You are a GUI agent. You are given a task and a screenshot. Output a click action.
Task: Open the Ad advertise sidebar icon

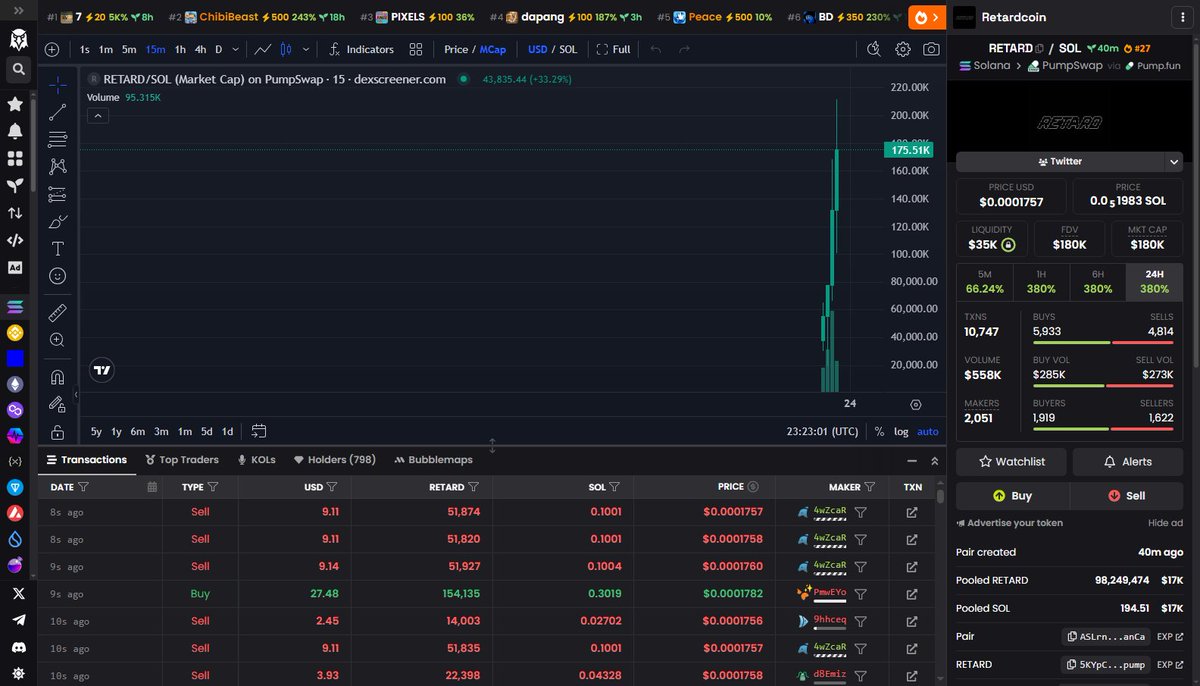tap(15, 267)
